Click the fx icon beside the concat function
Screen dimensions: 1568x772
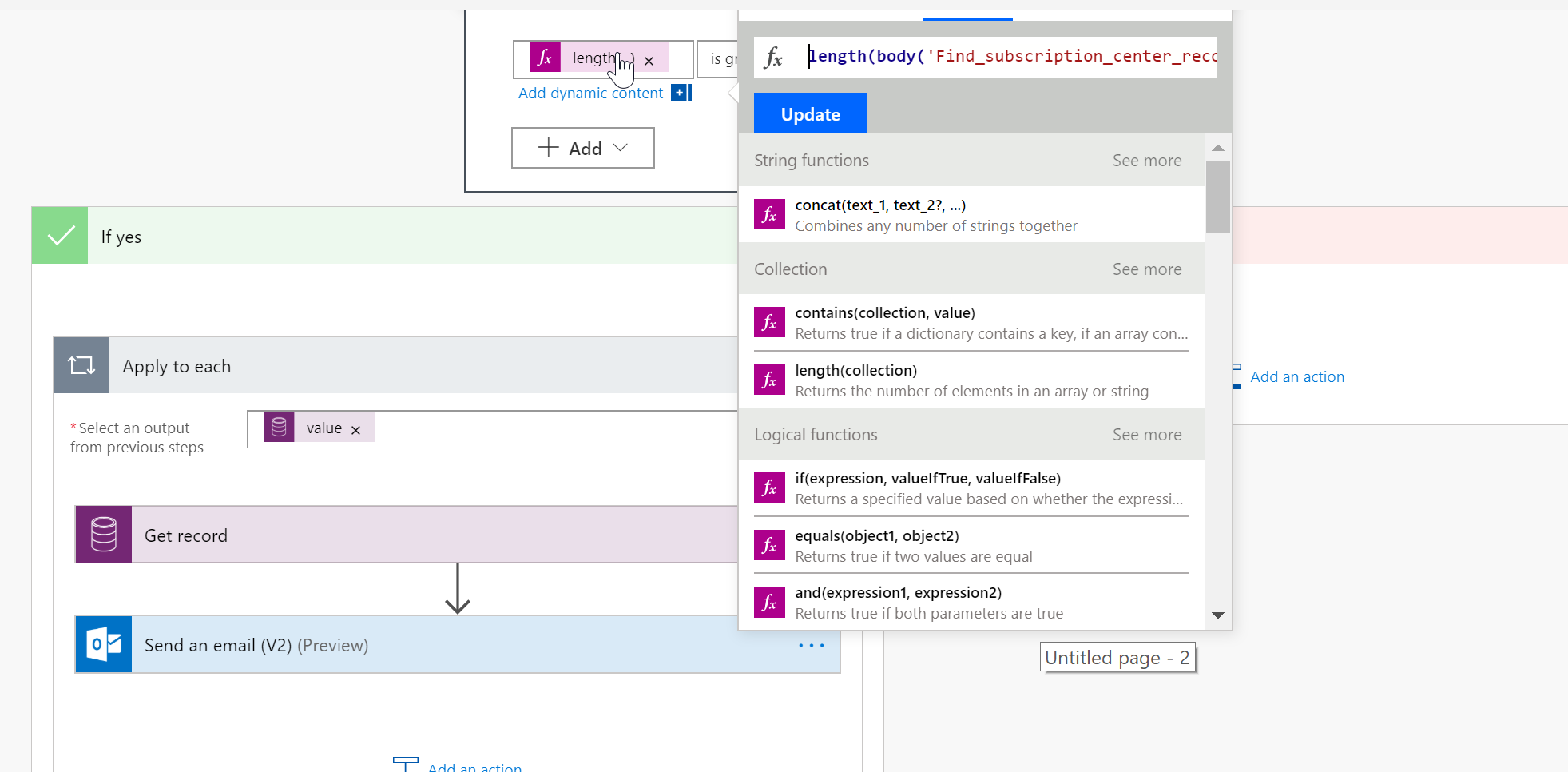[x=769, y=214]
